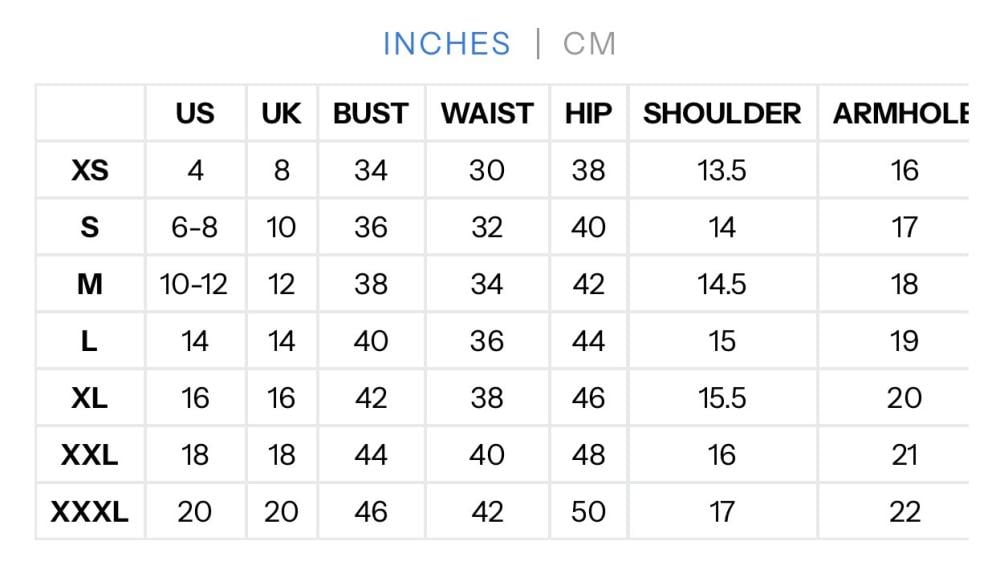Viewport: 1000px width, 561px height.
Task: Click the XXXL size row label
Action: pyautogui.click(x=90, y=512)
